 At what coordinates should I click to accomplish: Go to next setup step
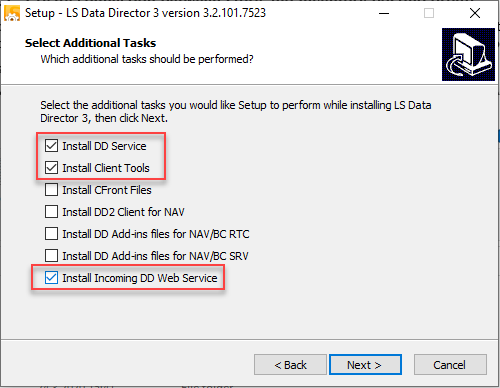pos(365,365)
